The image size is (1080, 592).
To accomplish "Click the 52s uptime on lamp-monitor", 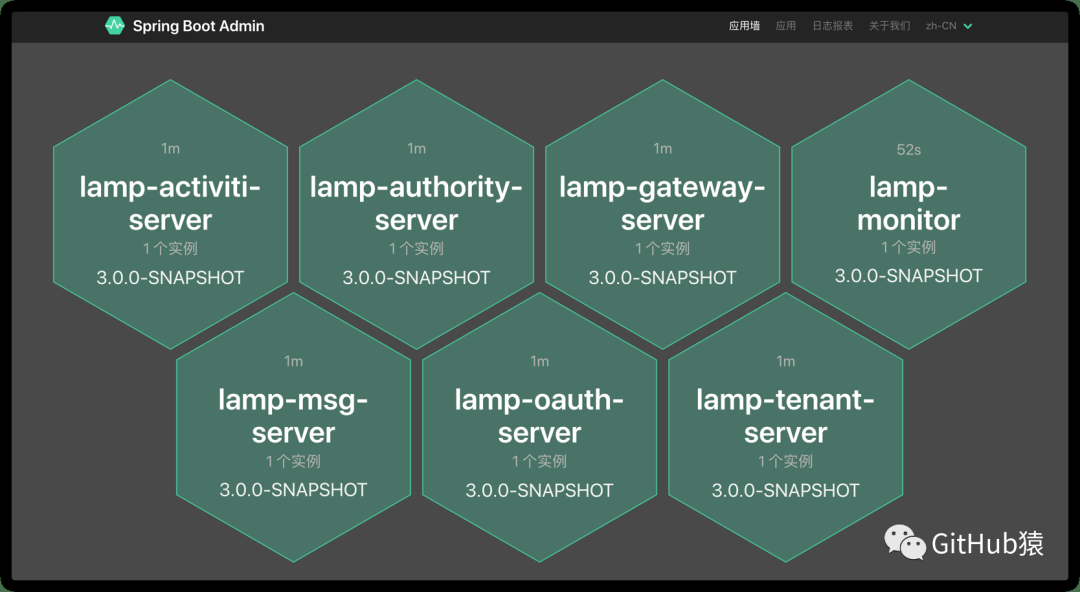I will tap(908, 150).
